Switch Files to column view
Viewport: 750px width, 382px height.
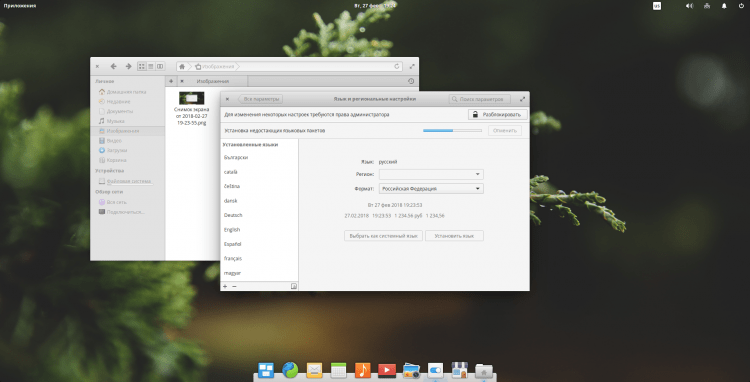click(160, 66)
